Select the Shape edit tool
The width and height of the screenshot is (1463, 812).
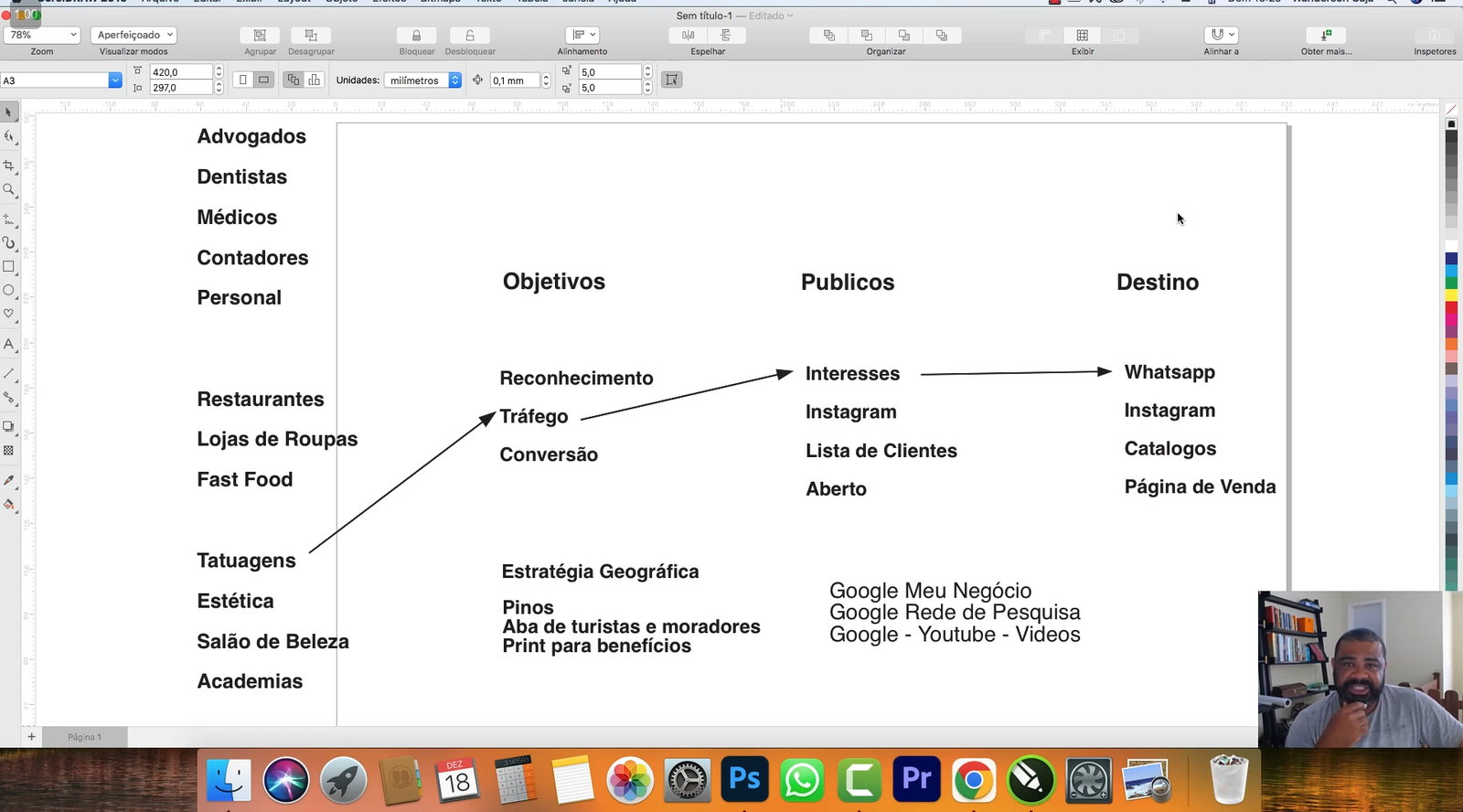(x=9, y=137)
